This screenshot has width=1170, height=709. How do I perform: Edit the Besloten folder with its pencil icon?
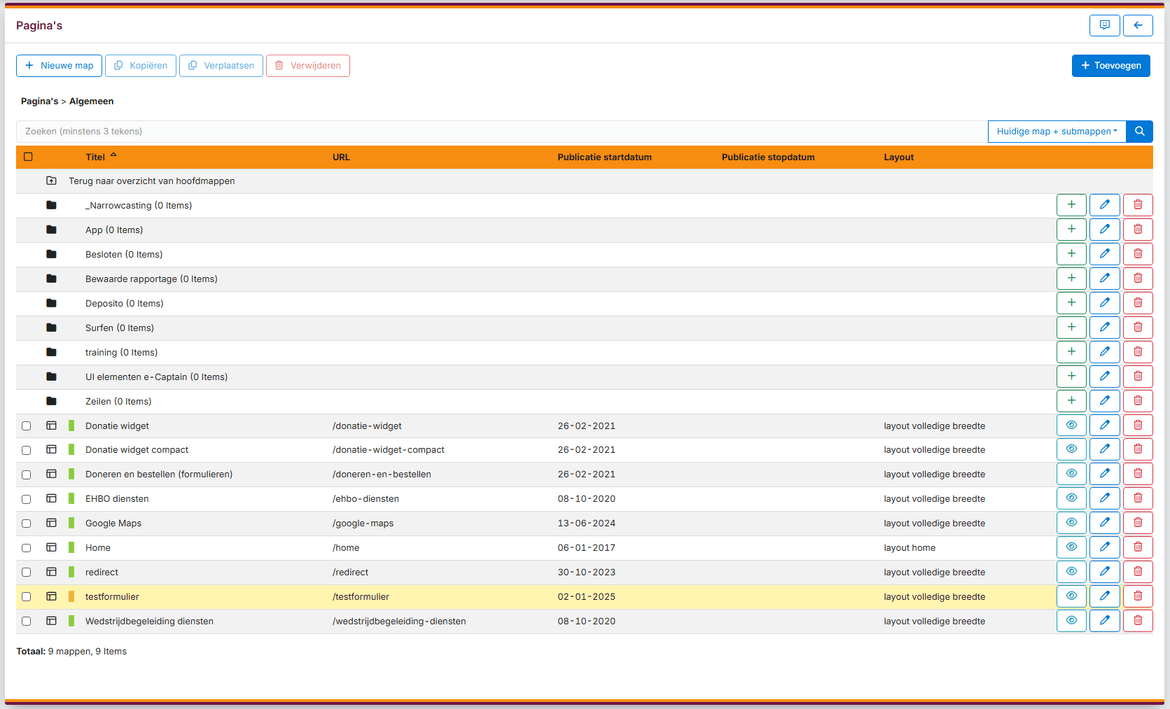point(1104,253)
